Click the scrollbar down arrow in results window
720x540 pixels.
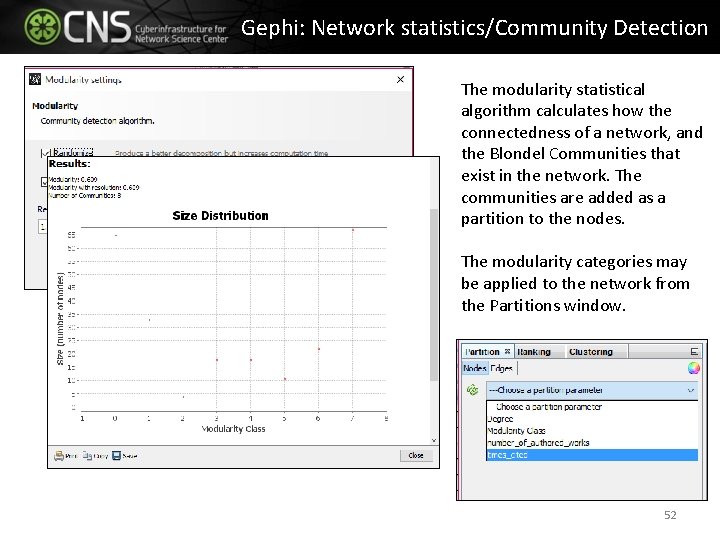(434, 440)
